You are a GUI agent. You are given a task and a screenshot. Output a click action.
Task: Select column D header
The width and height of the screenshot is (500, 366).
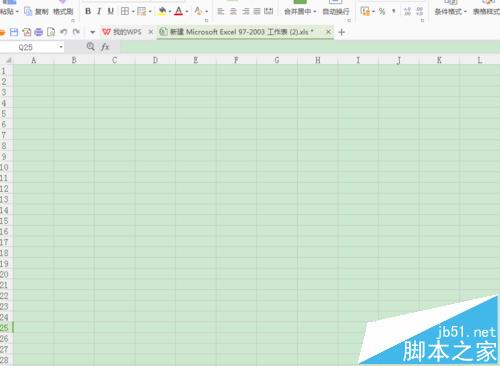point(155,60)
